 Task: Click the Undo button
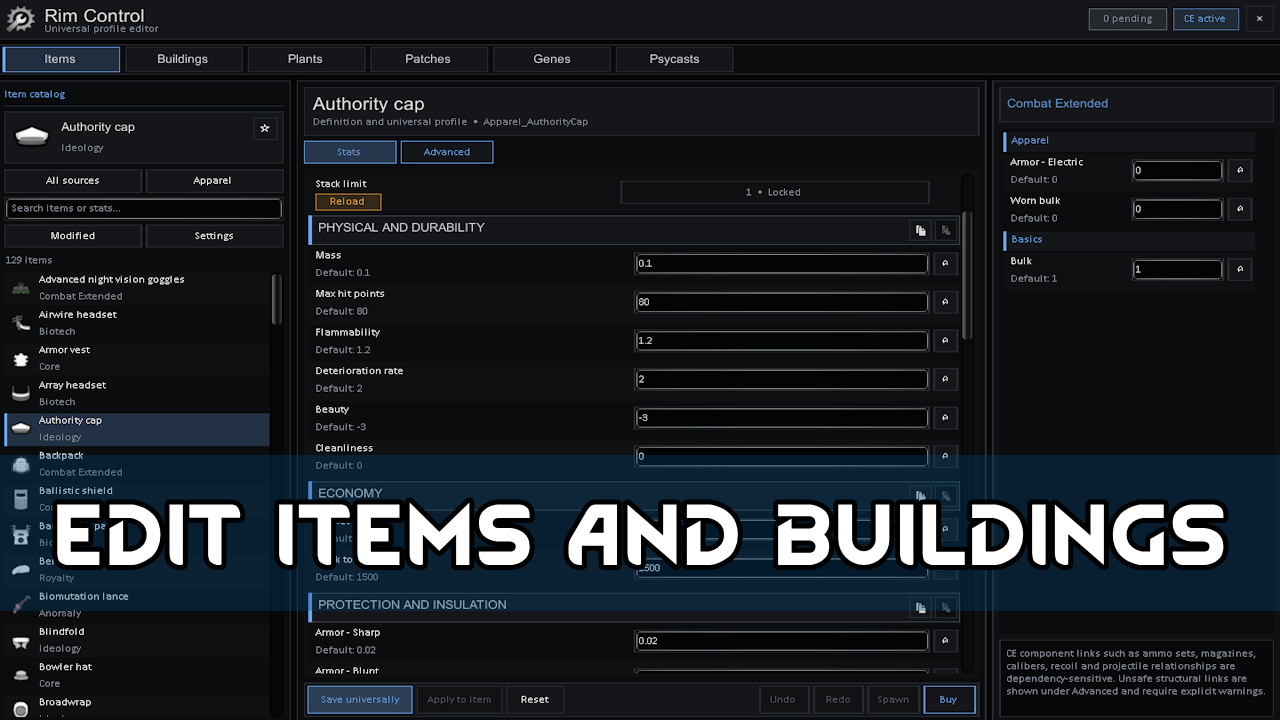[x=783, y=700]
